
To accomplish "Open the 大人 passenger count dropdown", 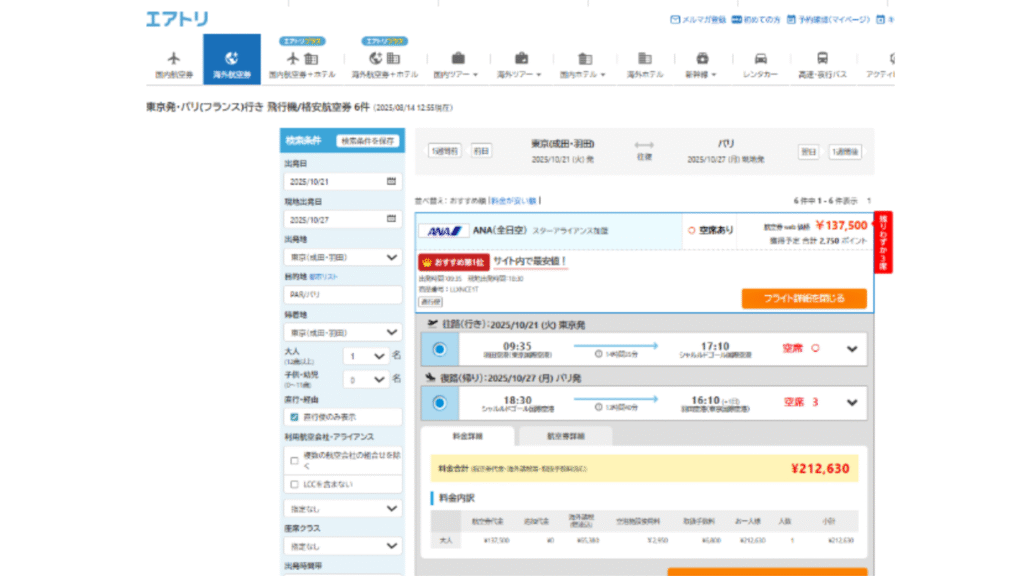I will [366, 356].
